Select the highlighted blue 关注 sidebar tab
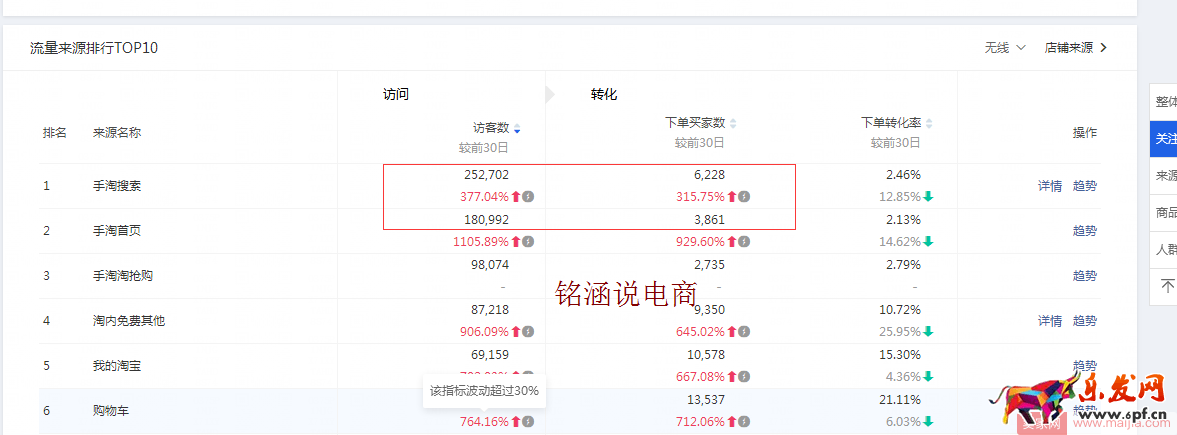Viewport: 1177px width, 435px height. point(1165,139)
